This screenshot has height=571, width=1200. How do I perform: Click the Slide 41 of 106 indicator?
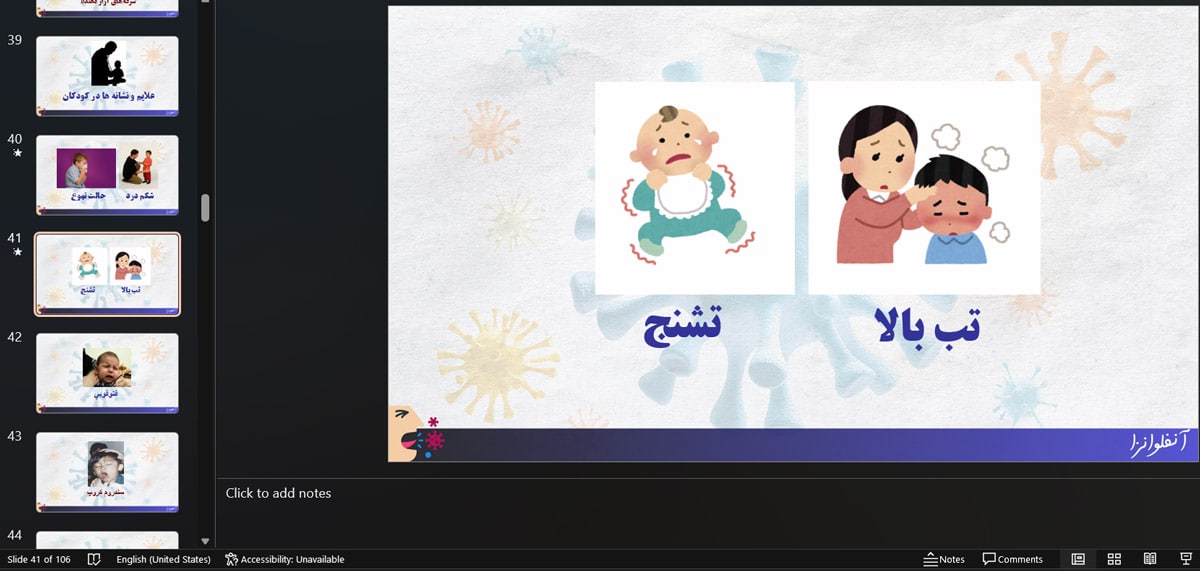(x=39, y=559)
